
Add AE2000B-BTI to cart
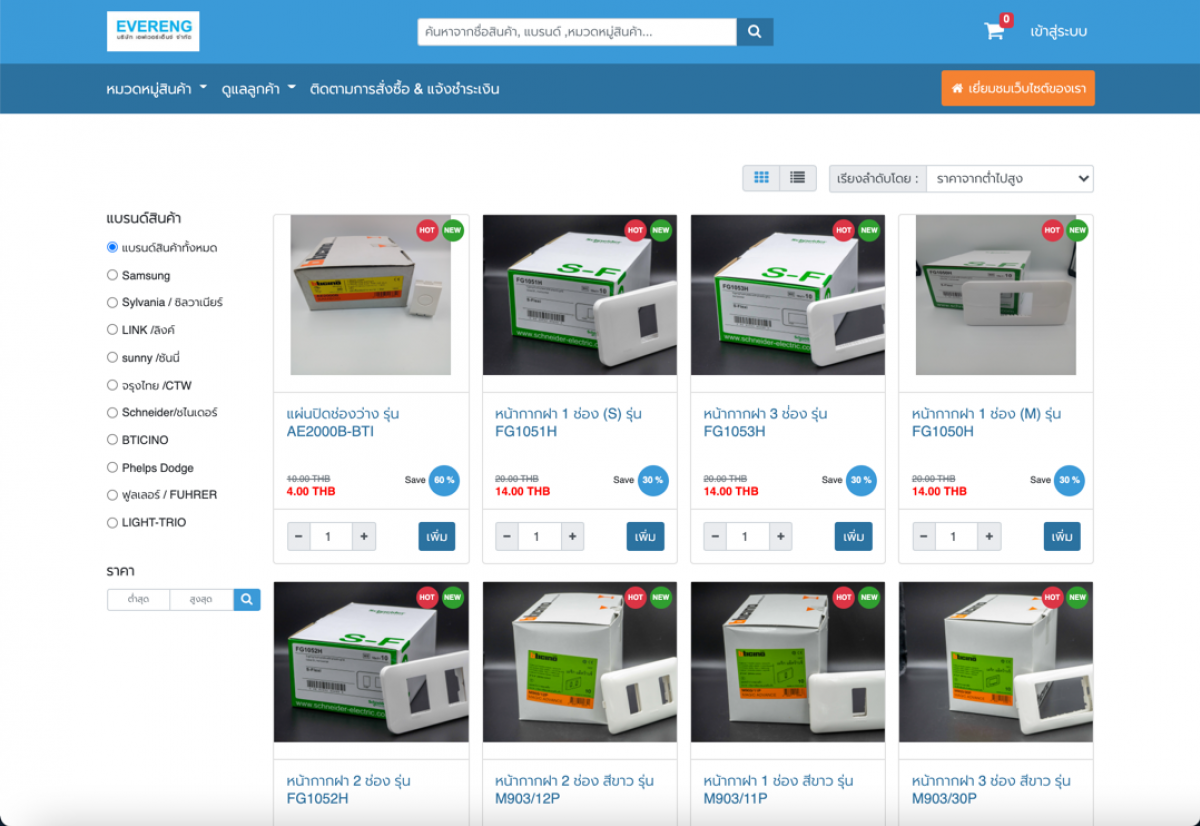437,536
